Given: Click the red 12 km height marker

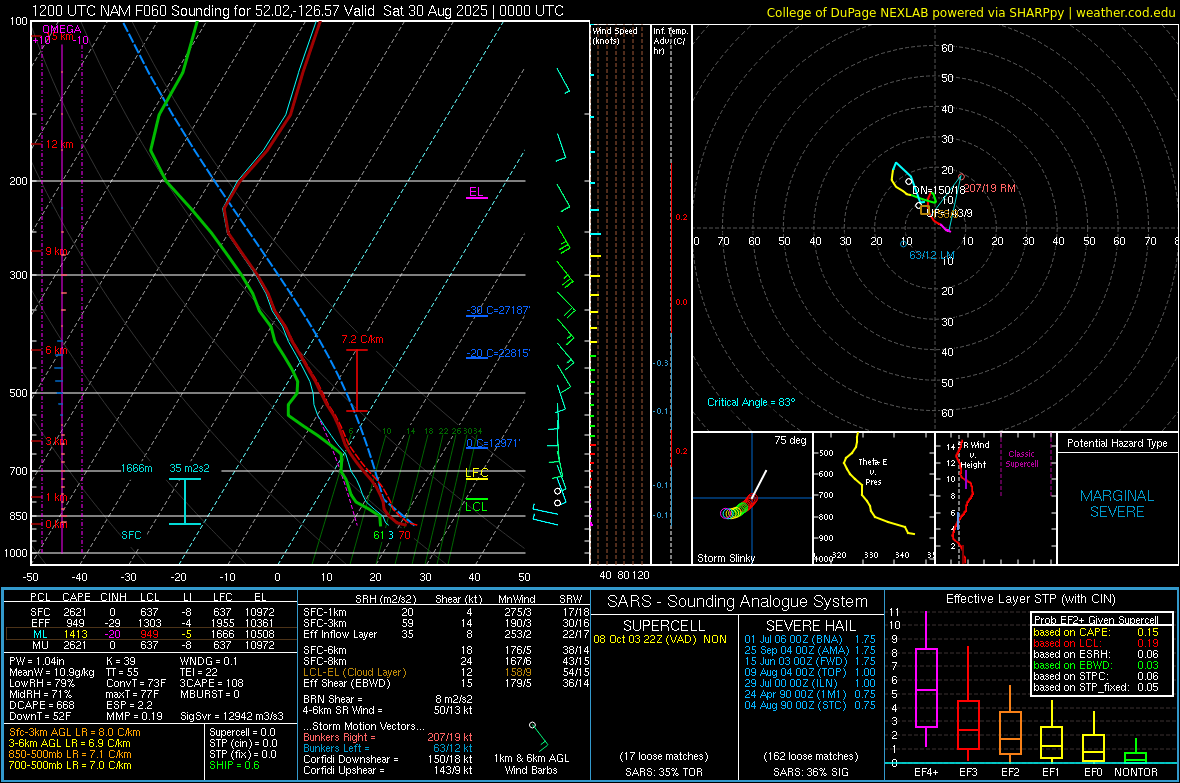Looking at the screenshot, I should coord(60,144).
